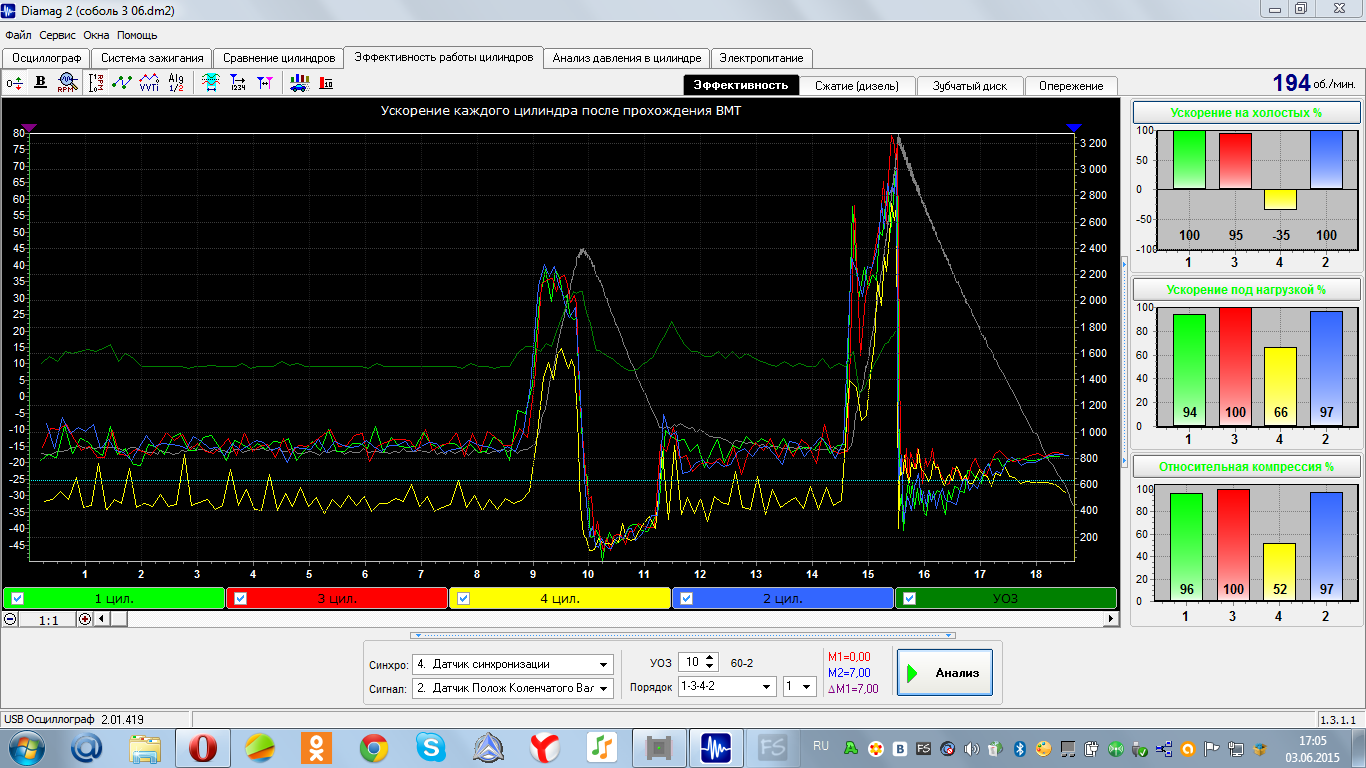Click the Ускорение под нагрузкой % header

pyautogui.click(x=1245, y=290)
